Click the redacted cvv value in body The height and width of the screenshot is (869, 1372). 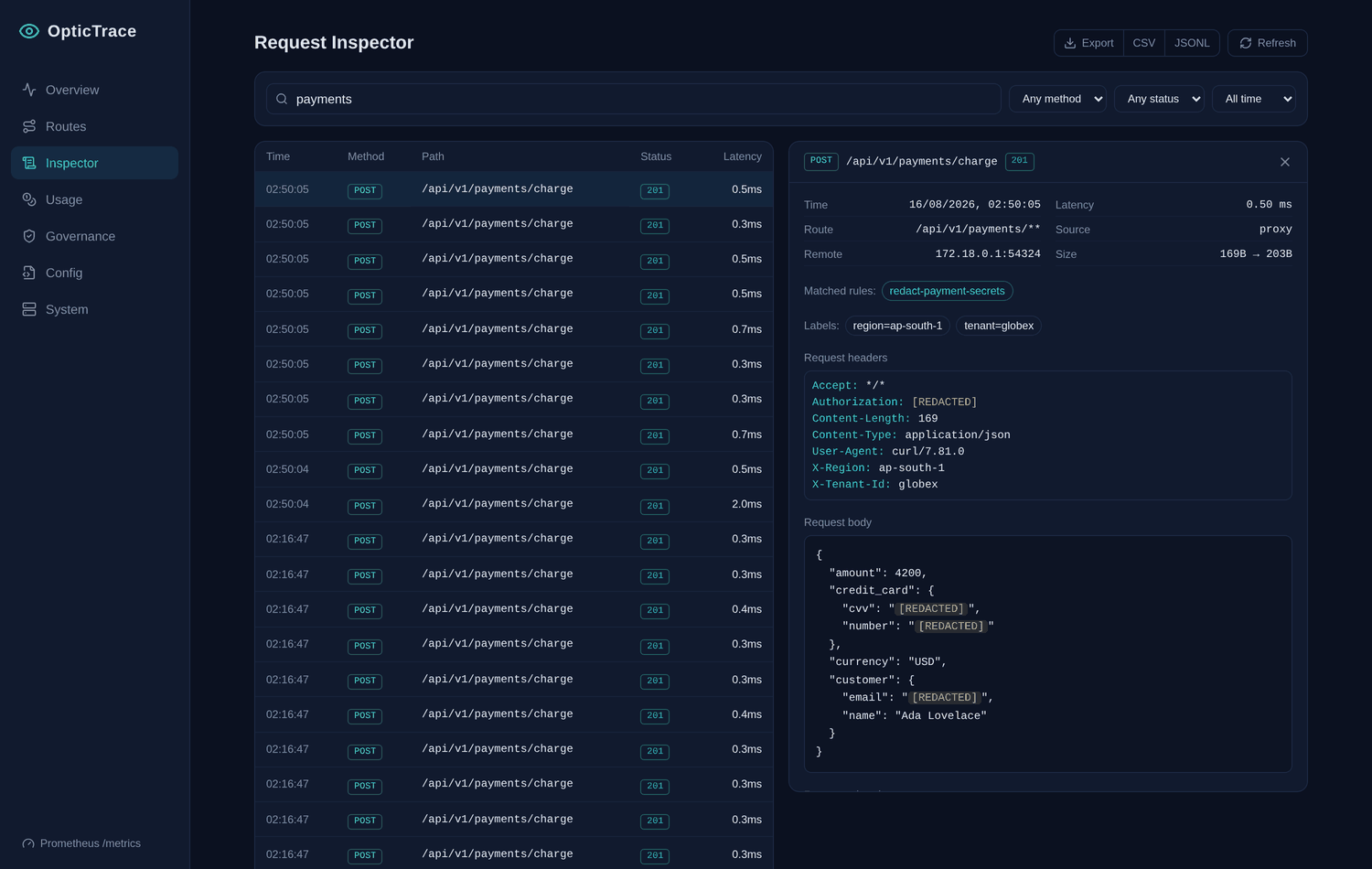pyautogui.click(x=931, y=609)
